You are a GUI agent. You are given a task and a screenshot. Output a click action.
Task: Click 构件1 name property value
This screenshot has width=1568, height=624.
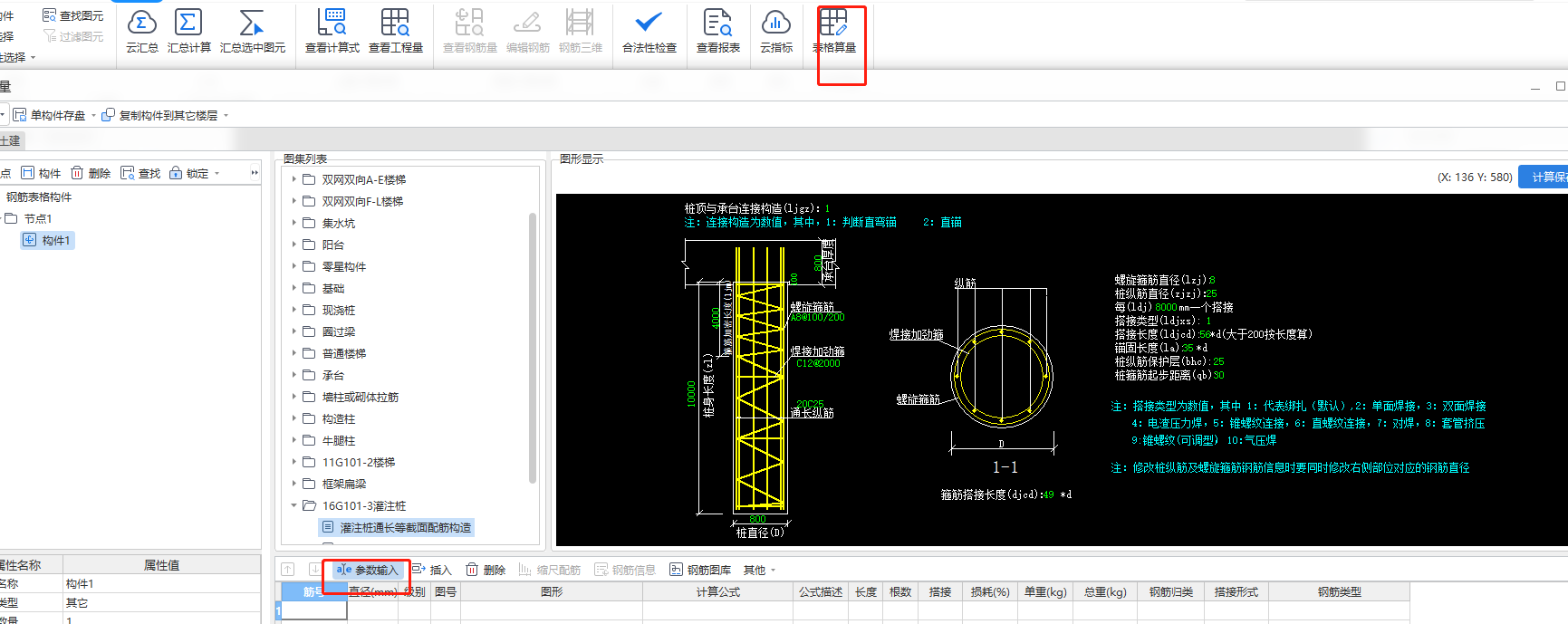click(161, 584)
